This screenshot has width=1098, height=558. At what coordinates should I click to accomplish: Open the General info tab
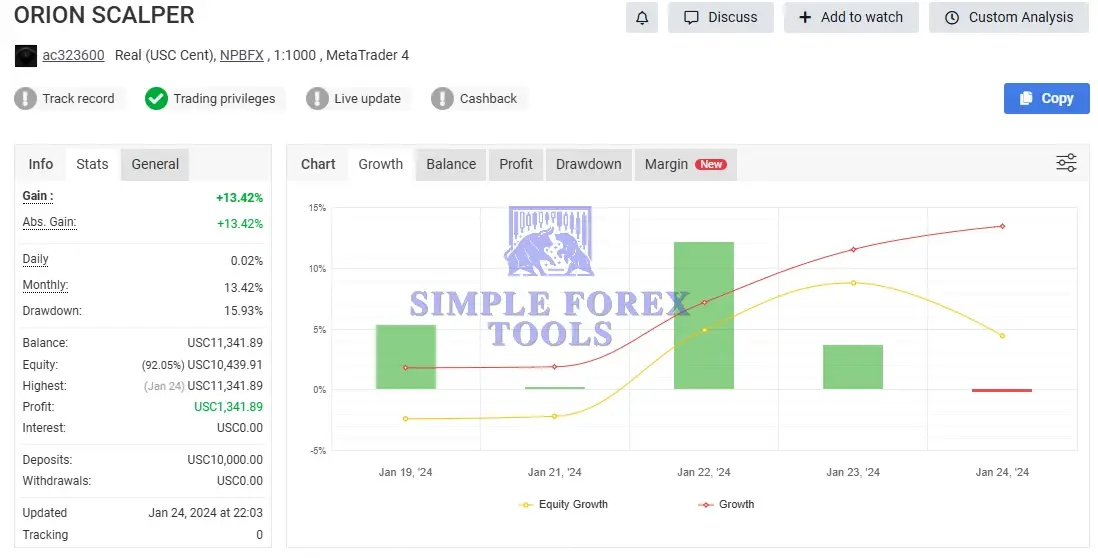(x=155, y=164)
